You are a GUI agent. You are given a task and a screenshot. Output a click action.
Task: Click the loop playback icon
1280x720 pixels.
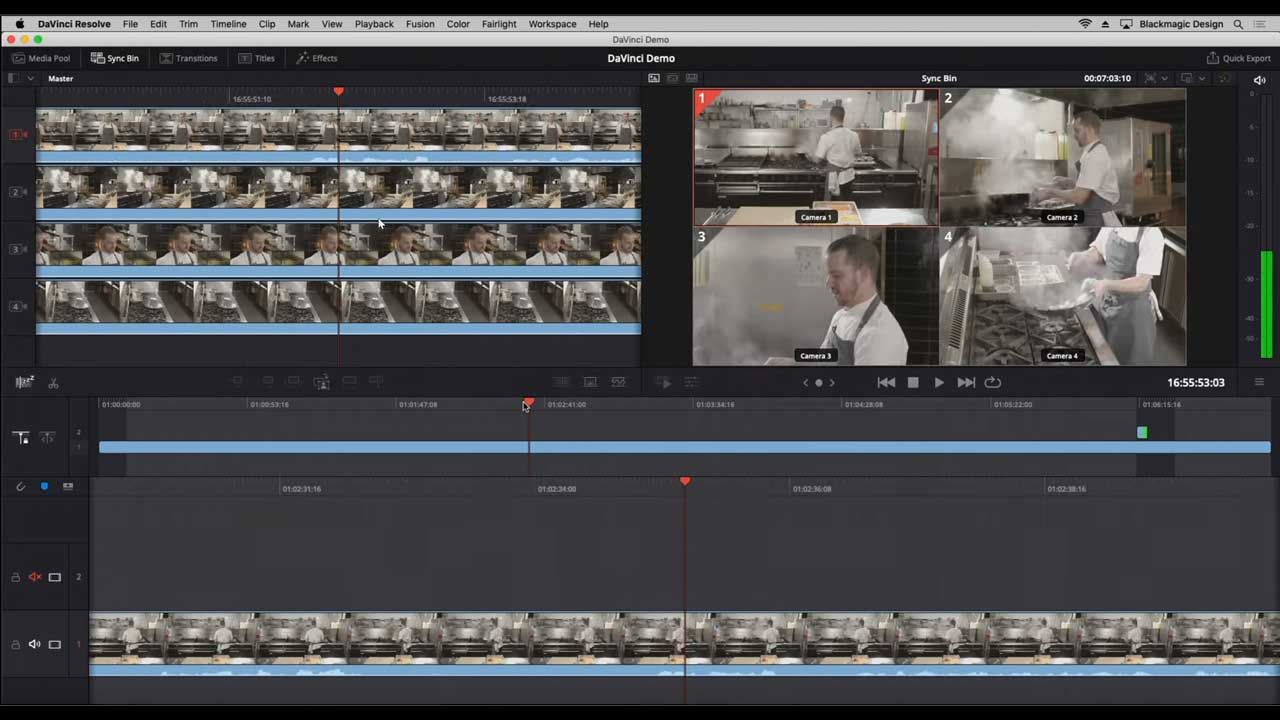[992, 382]
